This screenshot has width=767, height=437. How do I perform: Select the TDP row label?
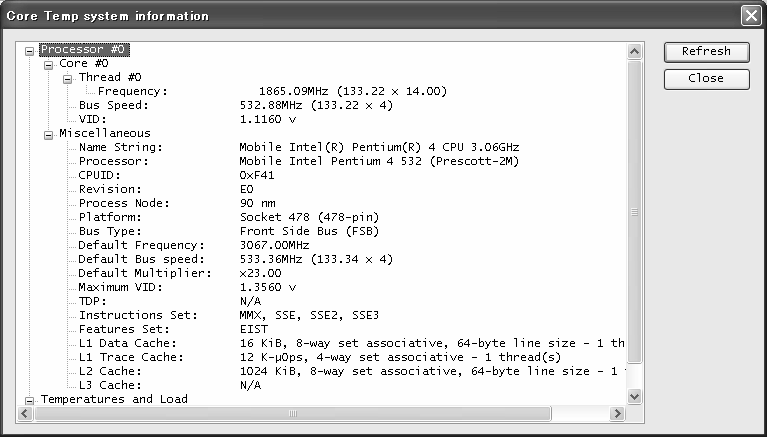(x=92, y=301)
